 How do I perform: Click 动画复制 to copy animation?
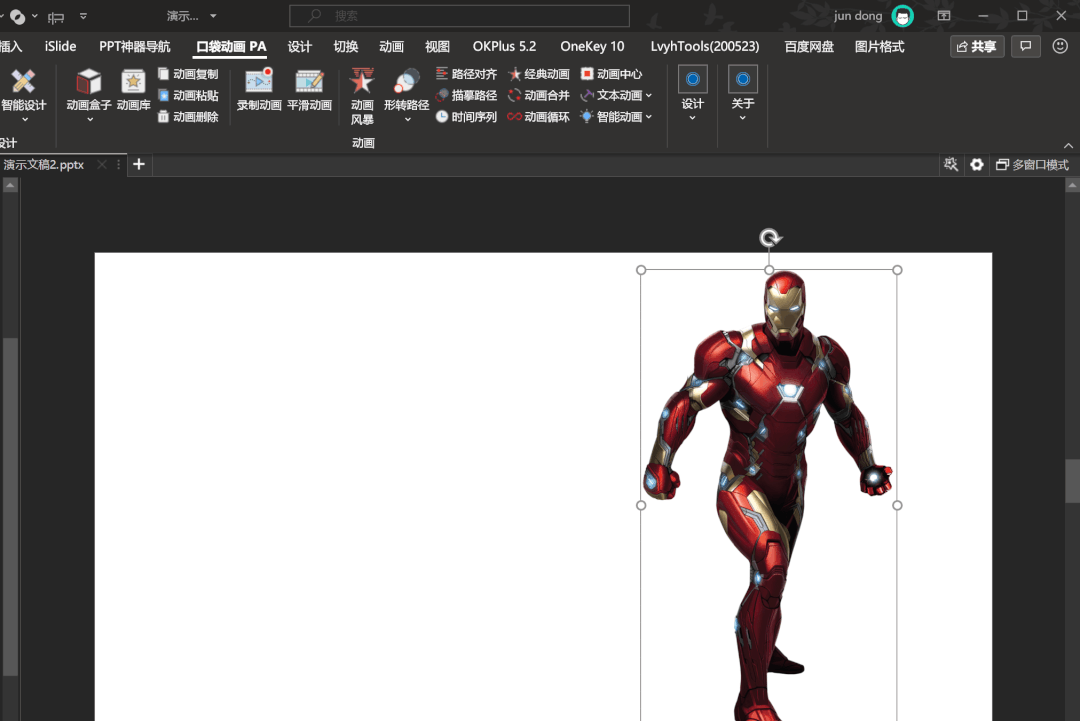pos(188,74)
